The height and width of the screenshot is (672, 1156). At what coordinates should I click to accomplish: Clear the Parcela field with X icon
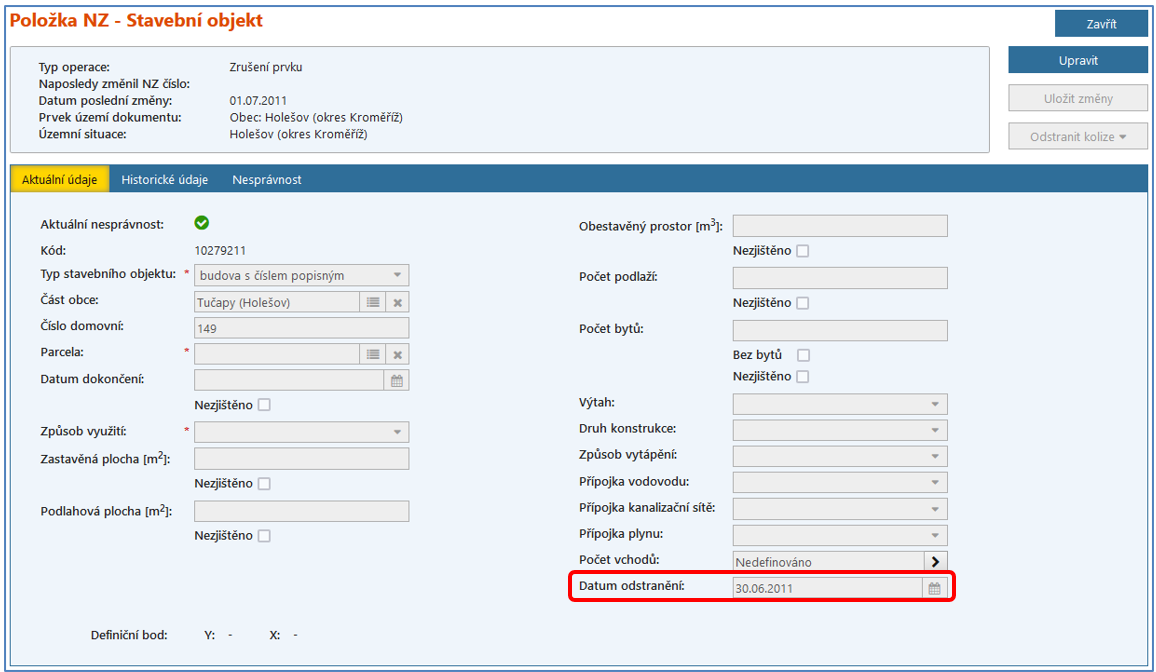397,354
